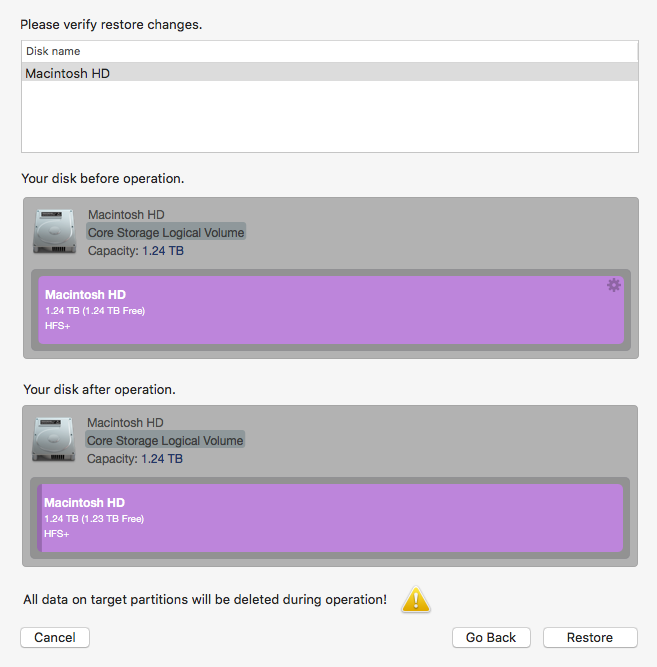Image resolution: width=657 pixels, height=667 pixels.
Task: Click the Capacity 1.24 TB text in the after panel
Action: coord(135,459)
